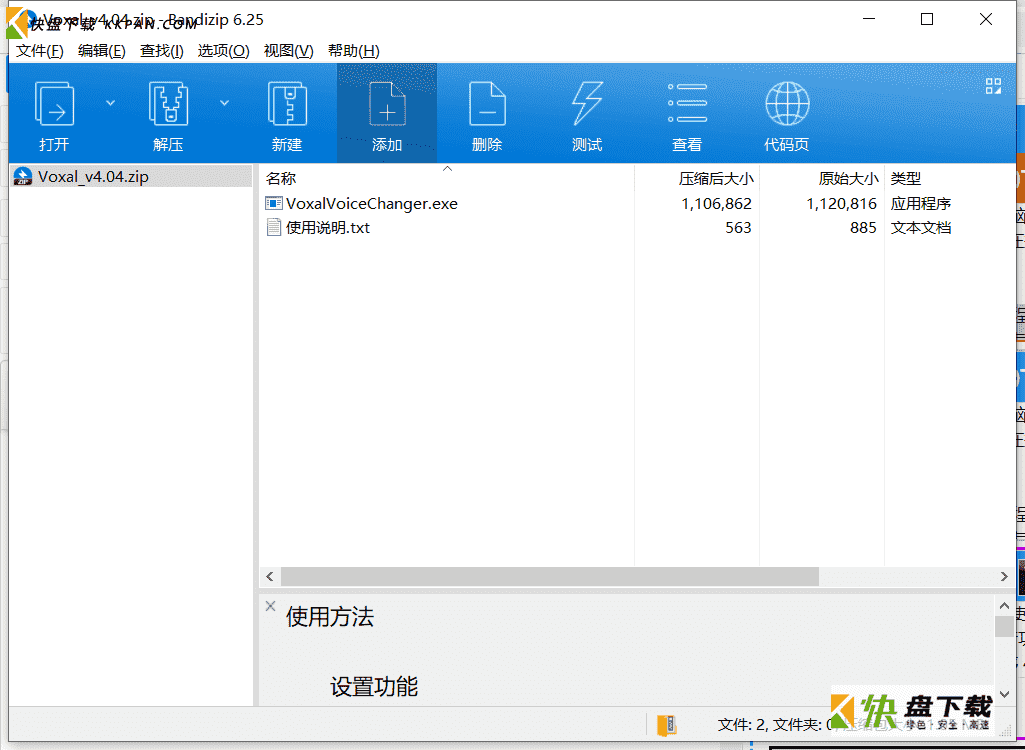The image size is (1025, 750).
Task: Click the 应用程序 type cell
Action: coord(920,204)
